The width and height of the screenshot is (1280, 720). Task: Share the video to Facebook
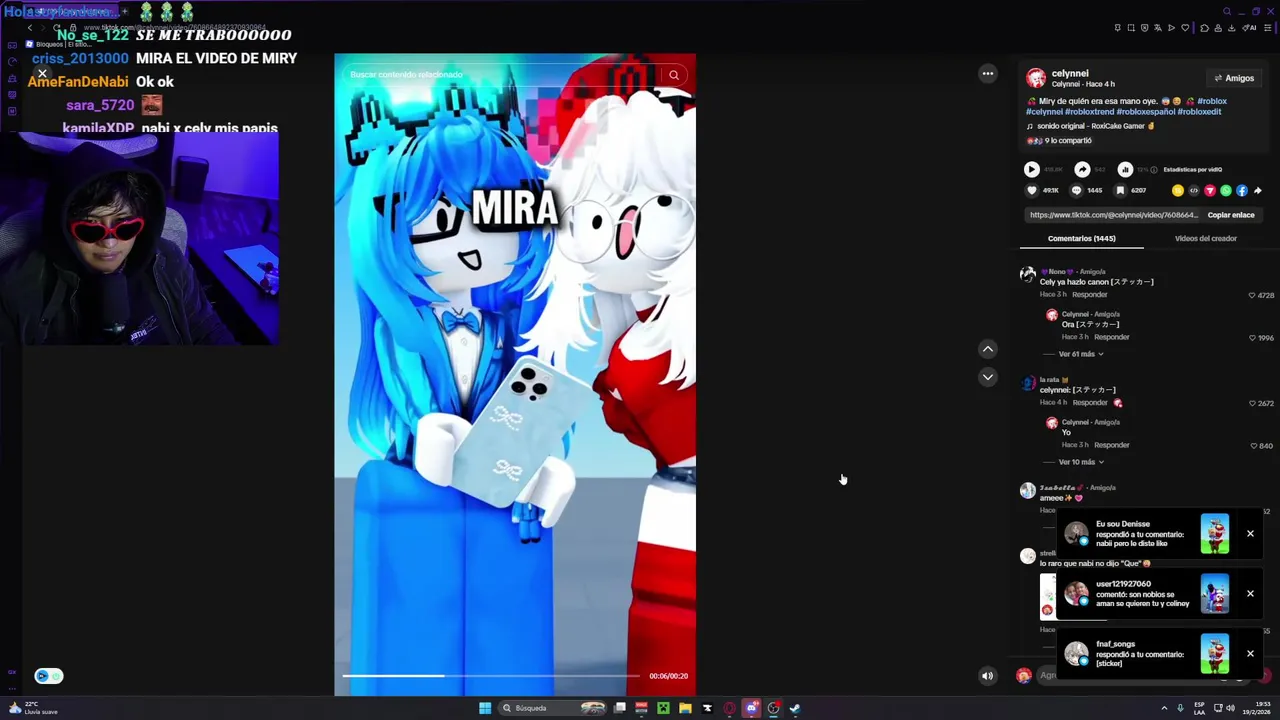1242,191
